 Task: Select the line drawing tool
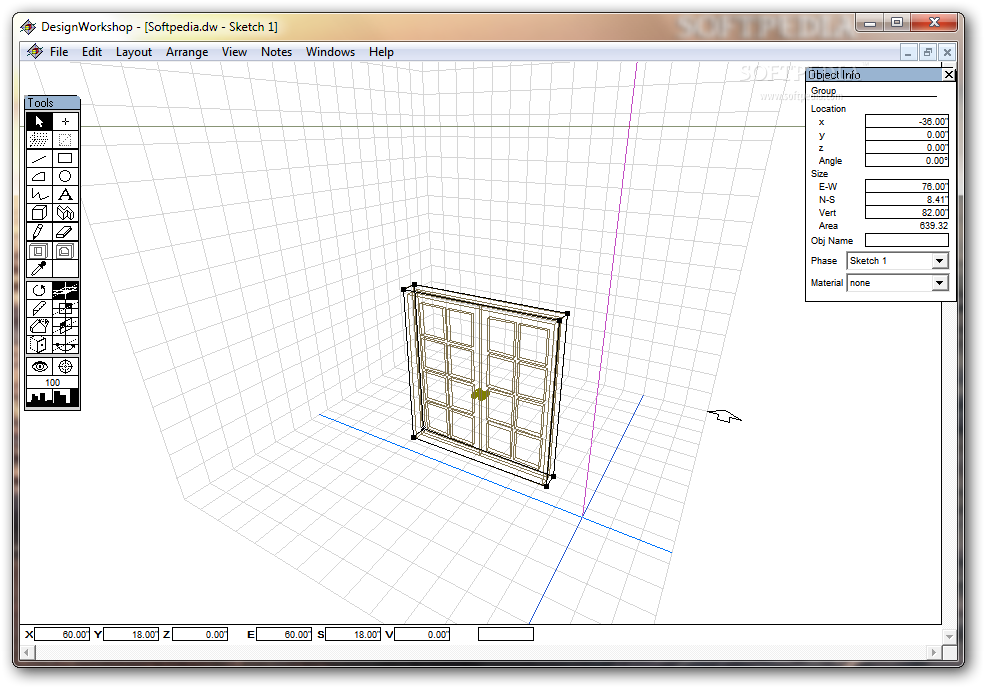(39, 158)
